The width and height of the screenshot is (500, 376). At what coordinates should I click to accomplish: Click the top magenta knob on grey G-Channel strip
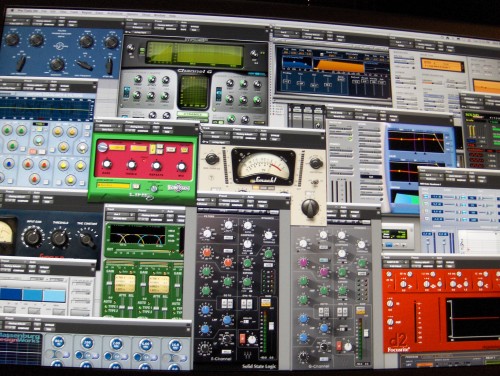click(303, 262)
